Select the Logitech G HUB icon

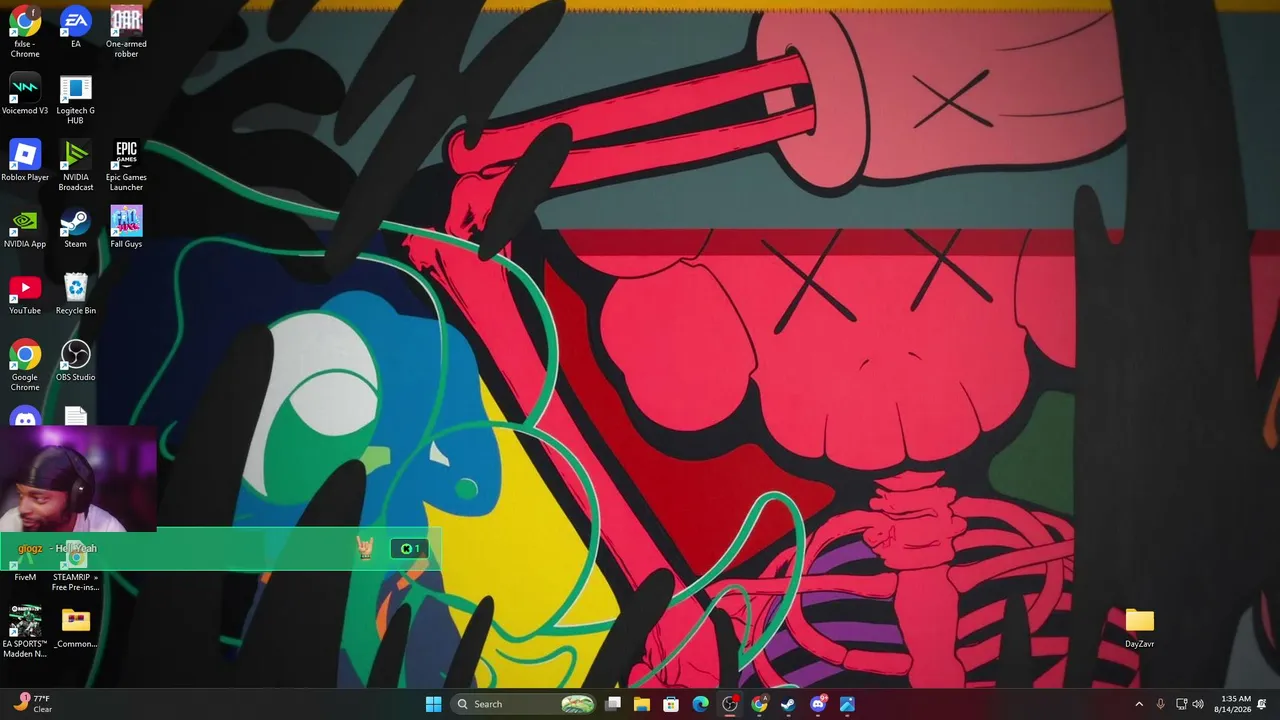coord(75,99)
